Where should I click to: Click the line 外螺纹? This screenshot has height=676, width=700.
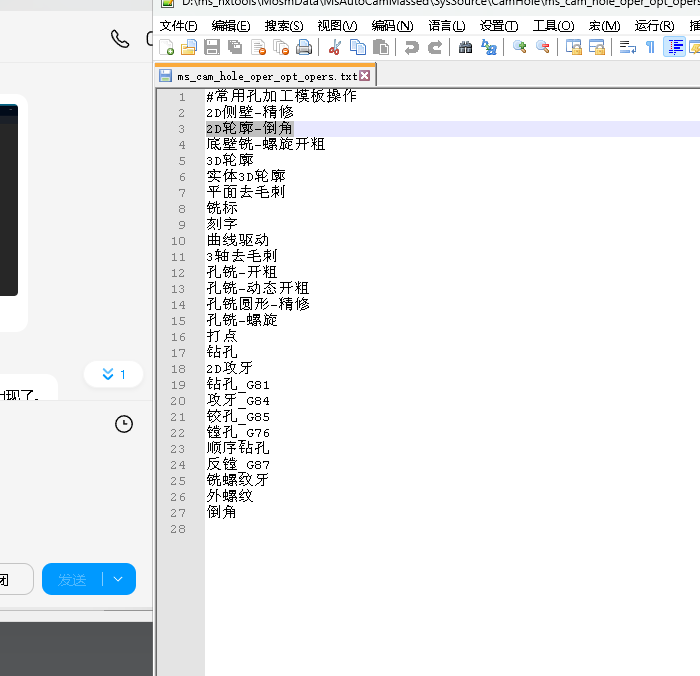[229, 497]
